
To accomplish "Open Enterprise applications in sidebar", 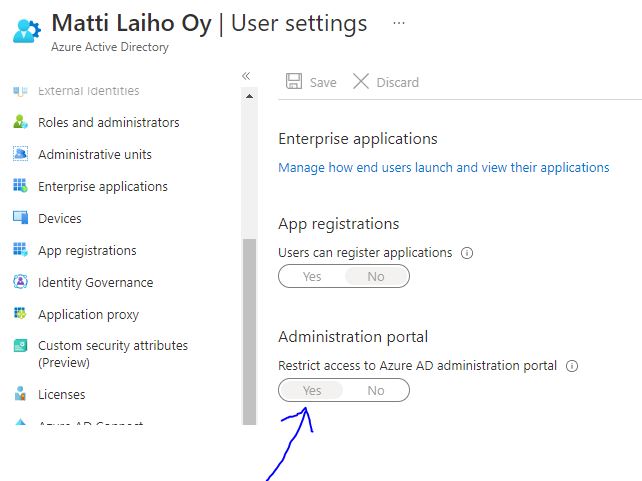I will (103, 187).
